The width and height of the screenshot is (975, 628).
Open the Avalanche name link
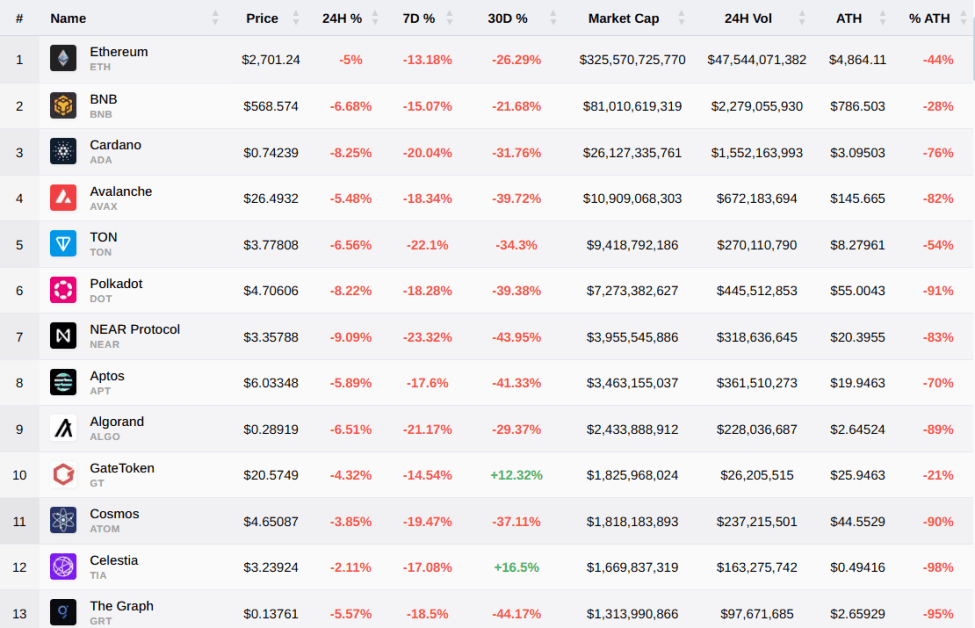(x=121, y=192)
